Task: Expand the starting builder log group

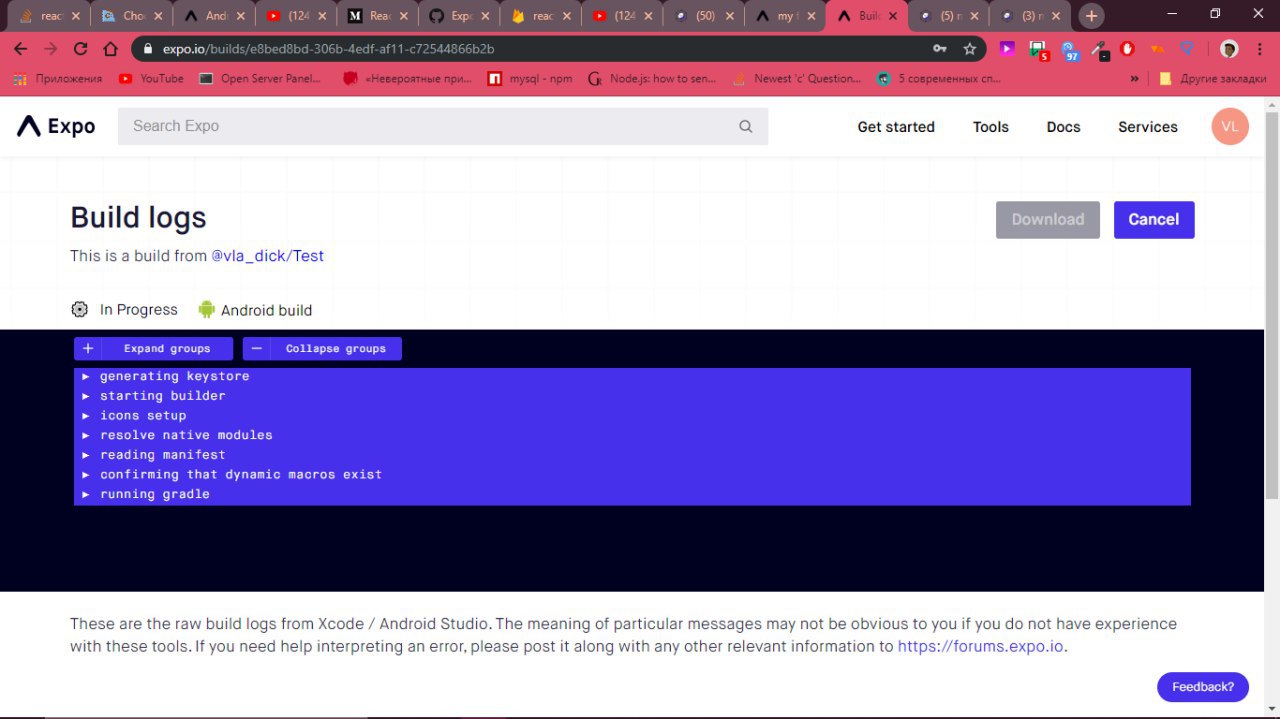Action: [x=632, y=396]
